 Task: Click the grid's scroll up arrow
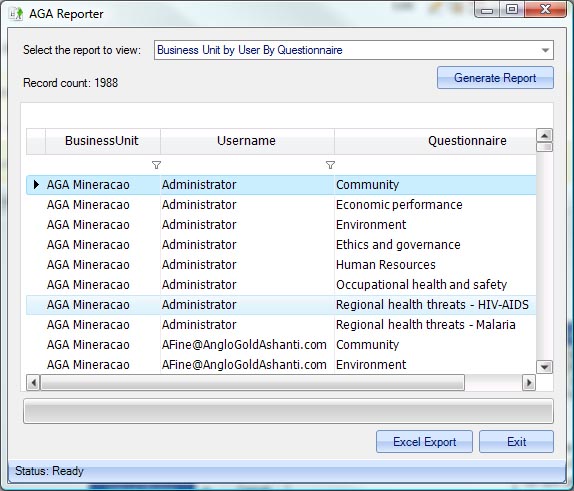click(544, 135)
